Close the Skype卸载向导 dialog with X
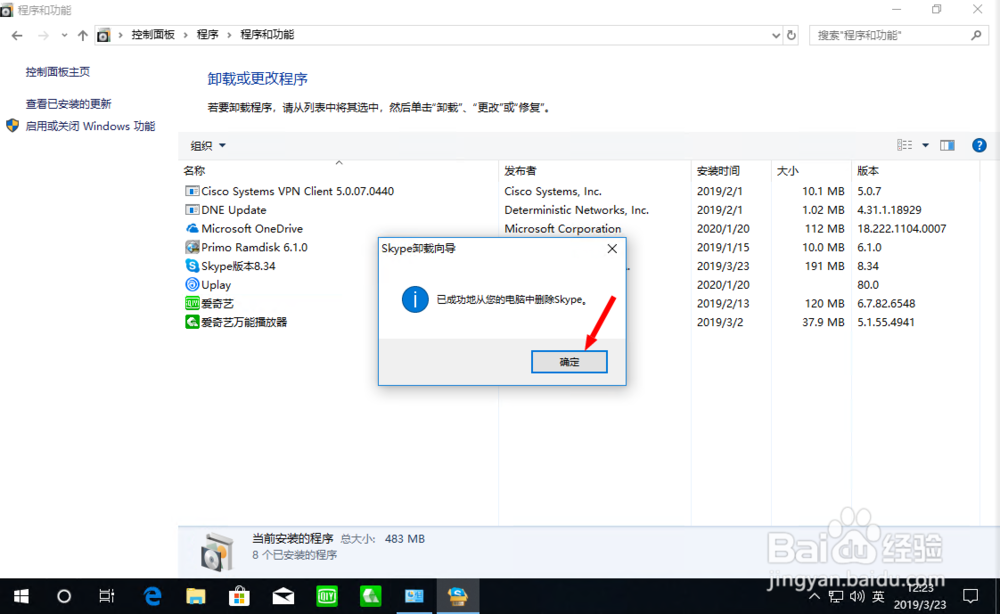Viewport: 1000px width, 614px height. pyautogui.click(x=612, y=249)
